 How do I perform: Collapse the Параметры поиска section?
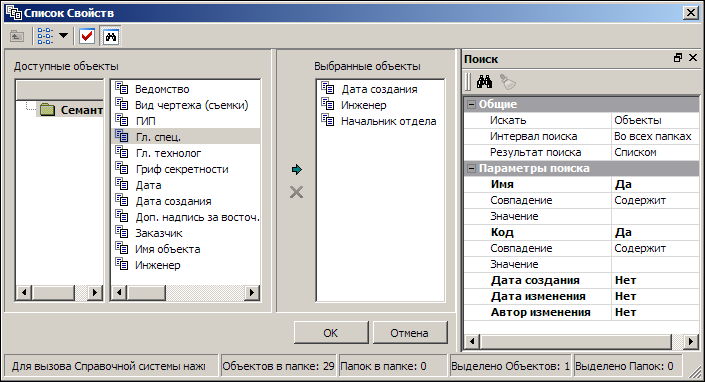471,169
